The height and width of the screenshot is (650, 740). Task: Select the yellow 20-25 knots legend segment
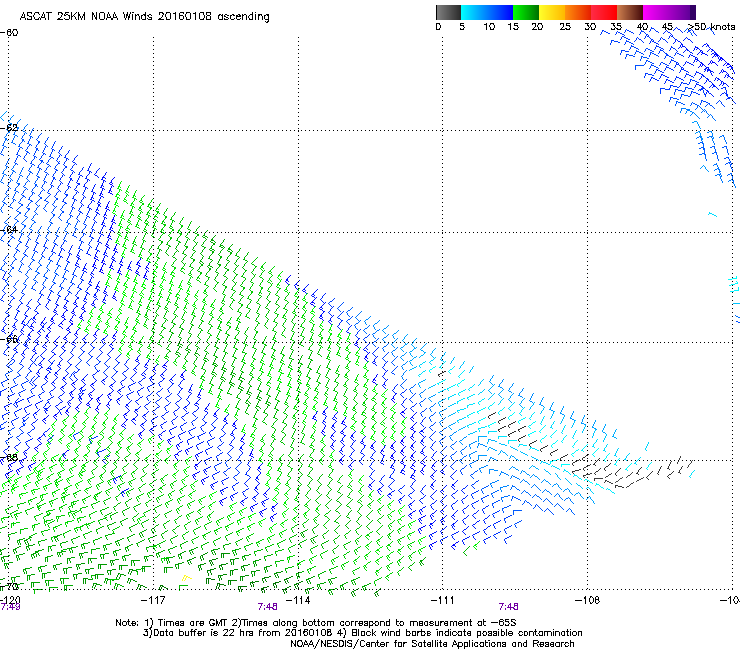[x=552, y=12]
